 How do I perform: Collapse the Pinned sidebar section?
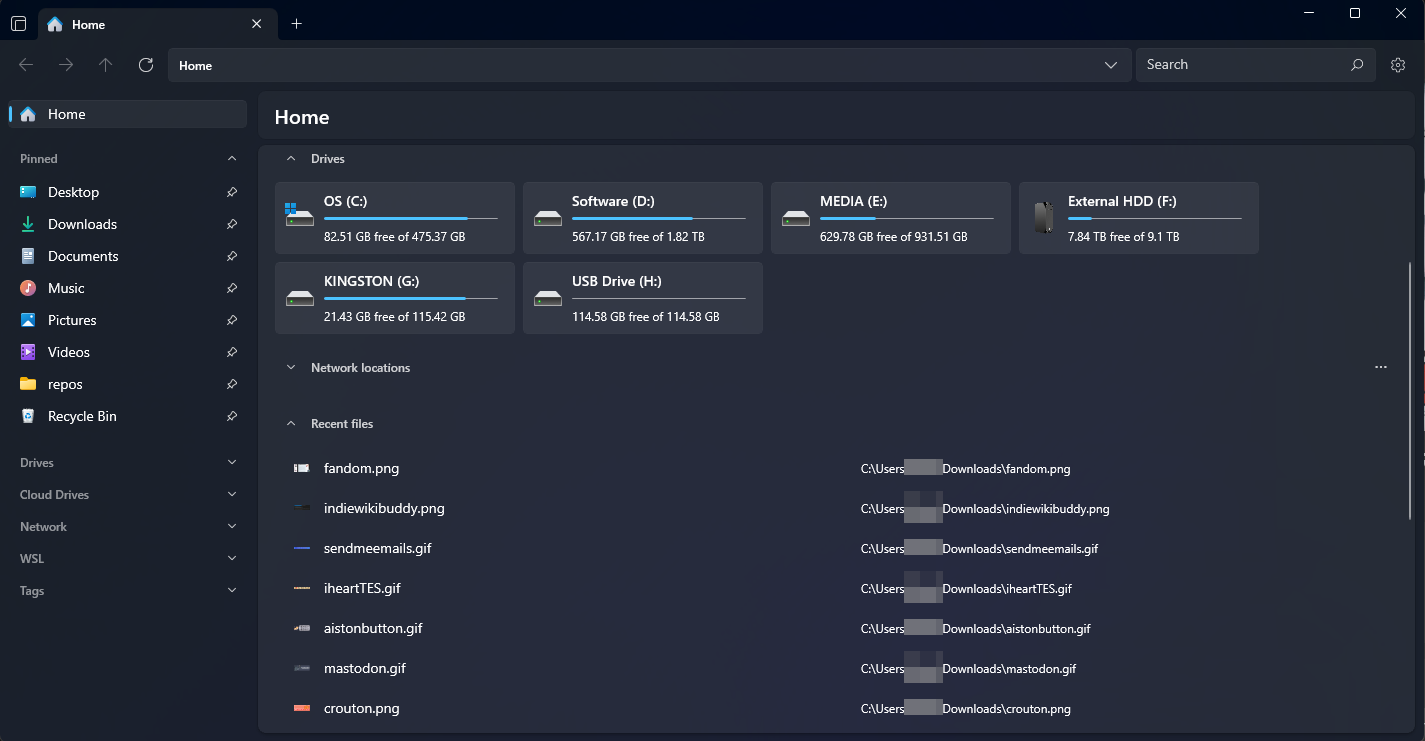[232, 159]
